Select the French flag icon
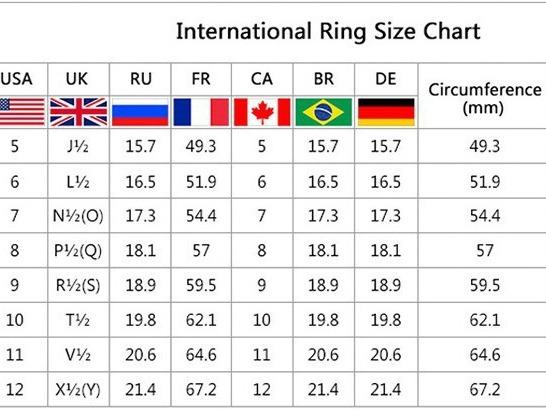 click(x=201, y=112)
